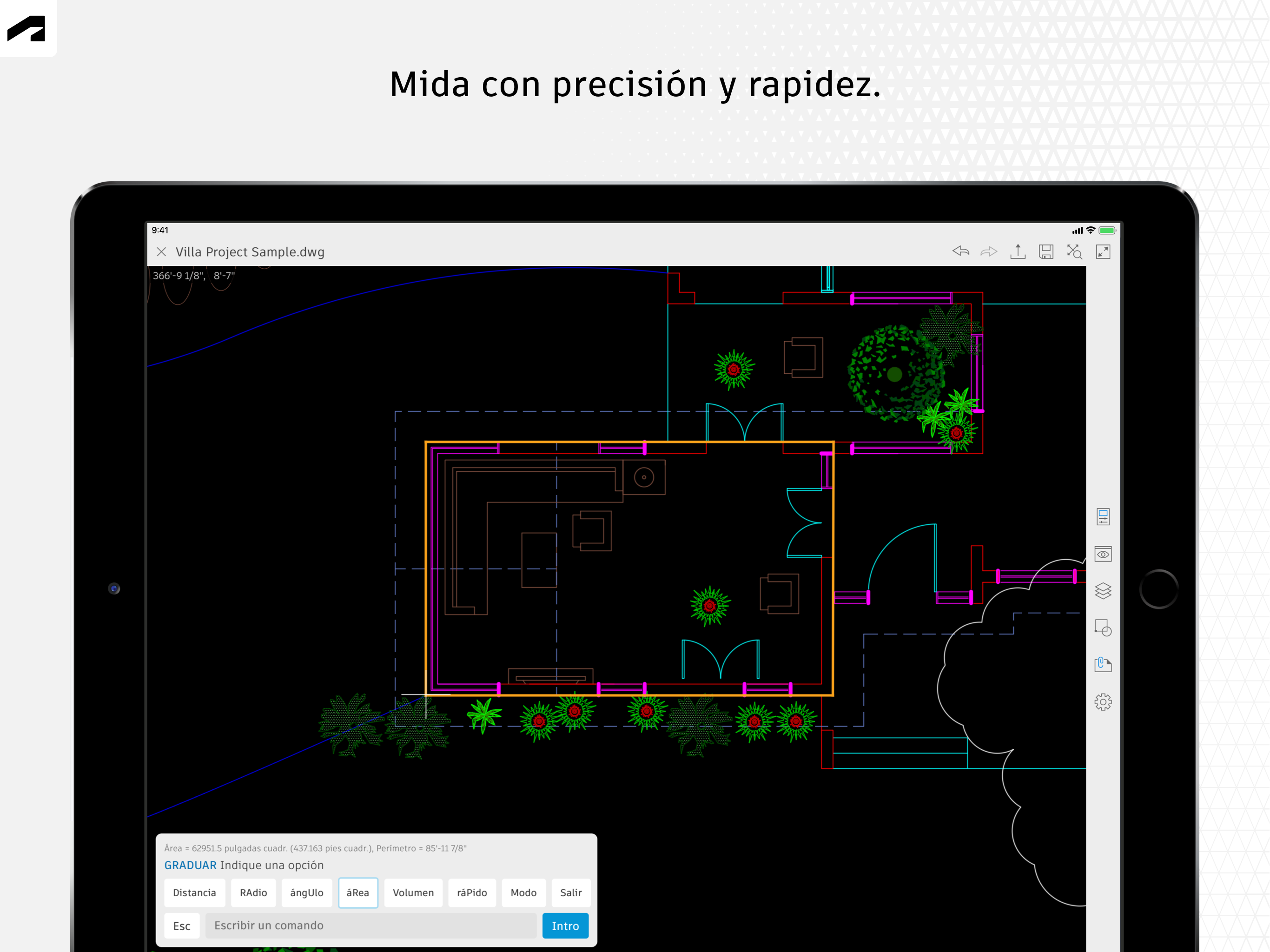Screen dimensions: 1270x952
Task: Open the zoom extents search icon
Action: [1074, 251]
